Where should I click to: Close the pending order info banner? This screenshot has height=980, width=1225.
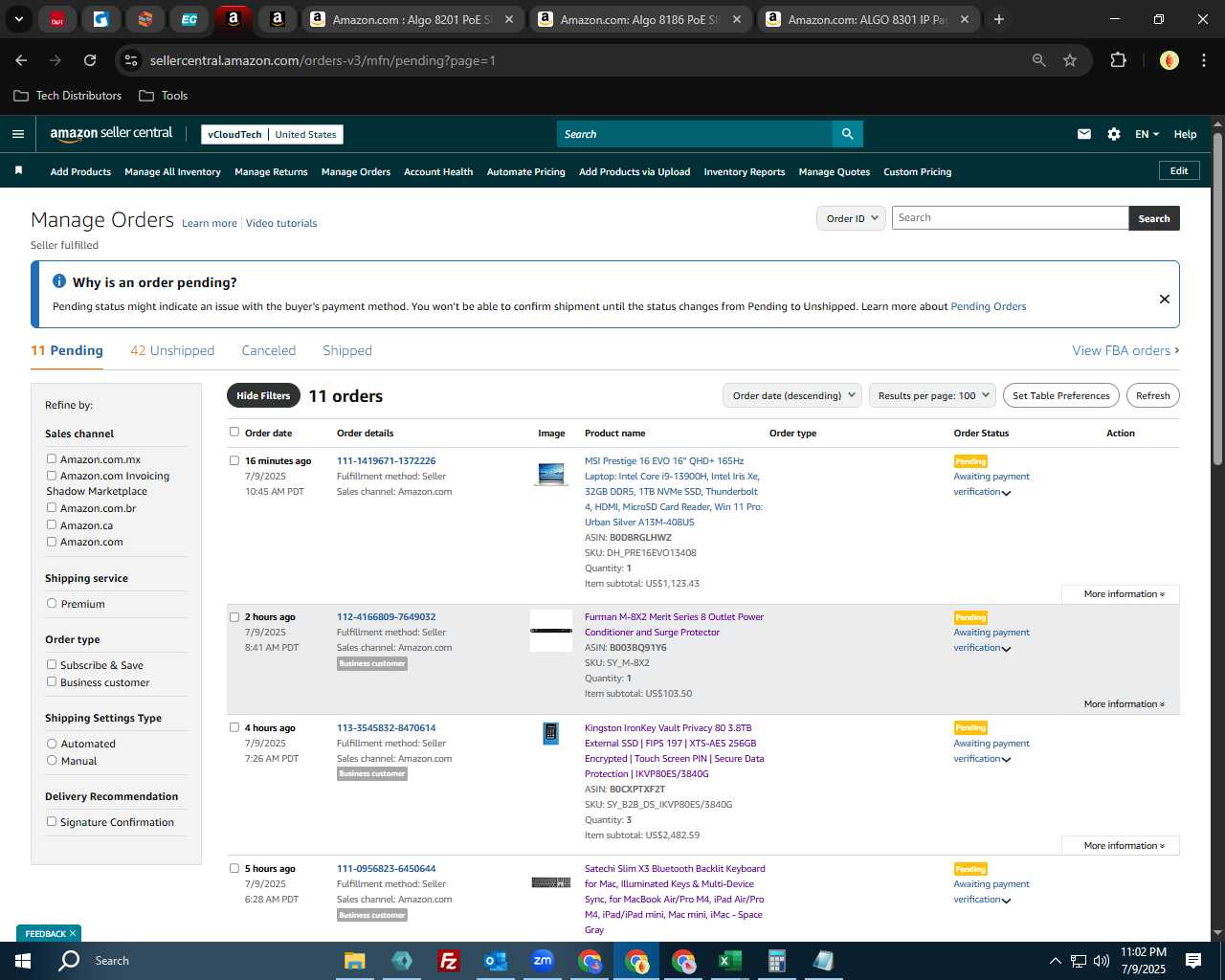[x=1165, y=299]
